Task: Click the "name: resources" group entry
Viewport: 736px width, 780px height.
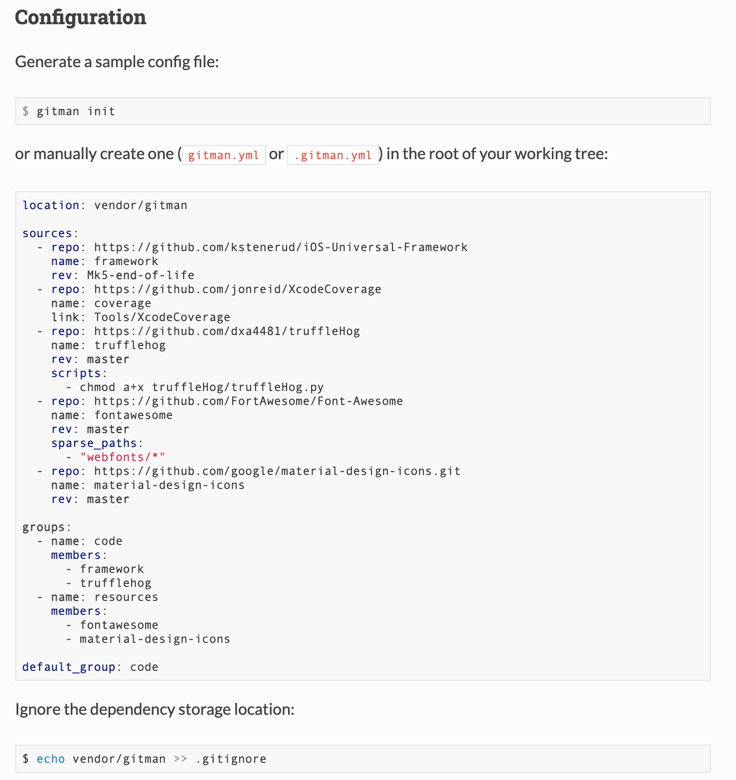Action: [x=104, y=597]
